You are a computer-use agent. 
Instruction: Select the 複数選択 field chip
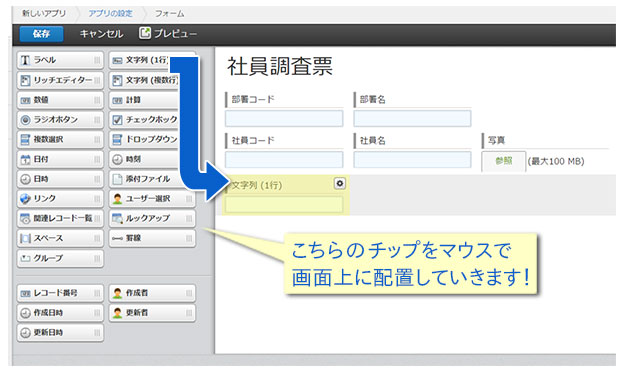(60, 139)
